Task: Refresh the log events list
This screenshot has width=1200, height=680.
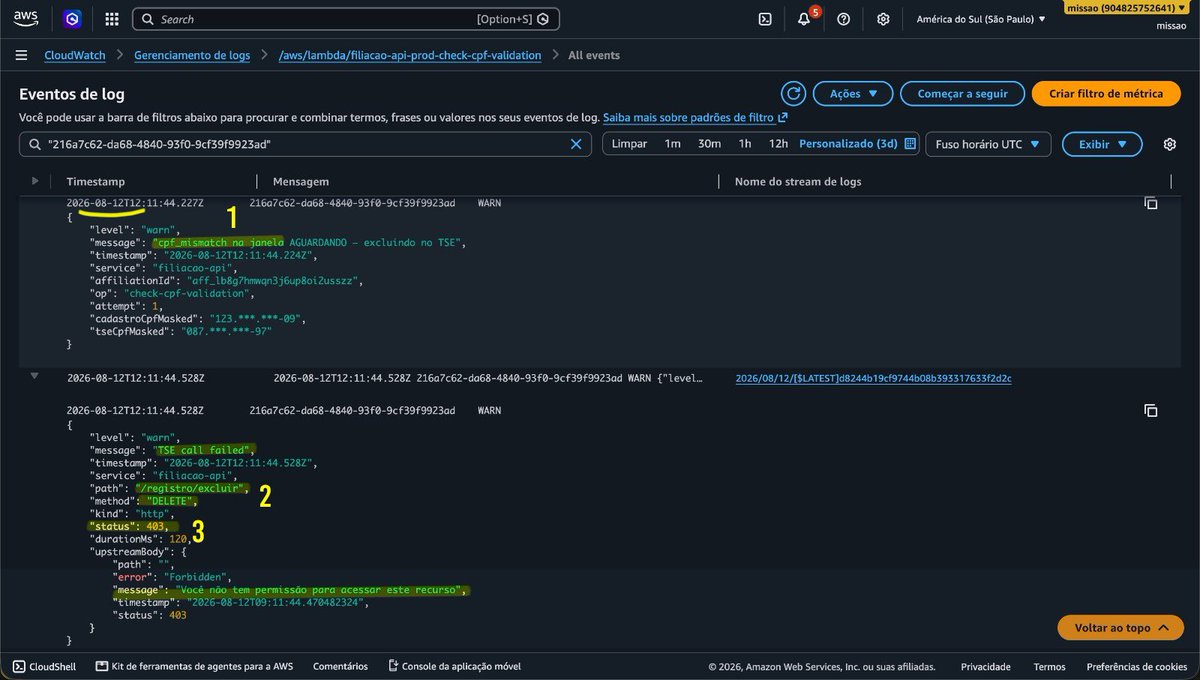Action: pyautogui.click(x=794, y=94)
